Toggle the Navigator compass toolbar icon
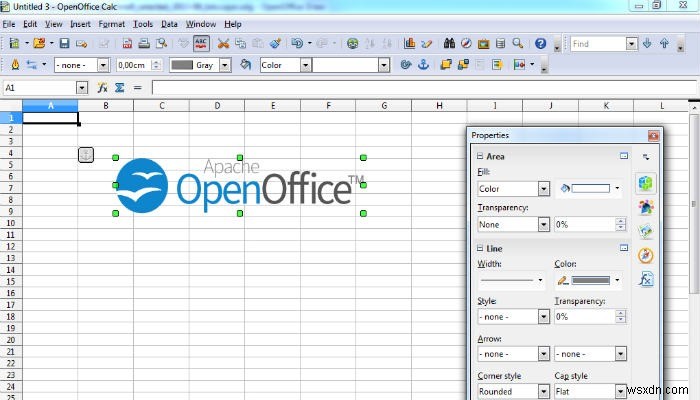Image resolution: width=700 pixels, height=400 pixels. pos(466,43)
